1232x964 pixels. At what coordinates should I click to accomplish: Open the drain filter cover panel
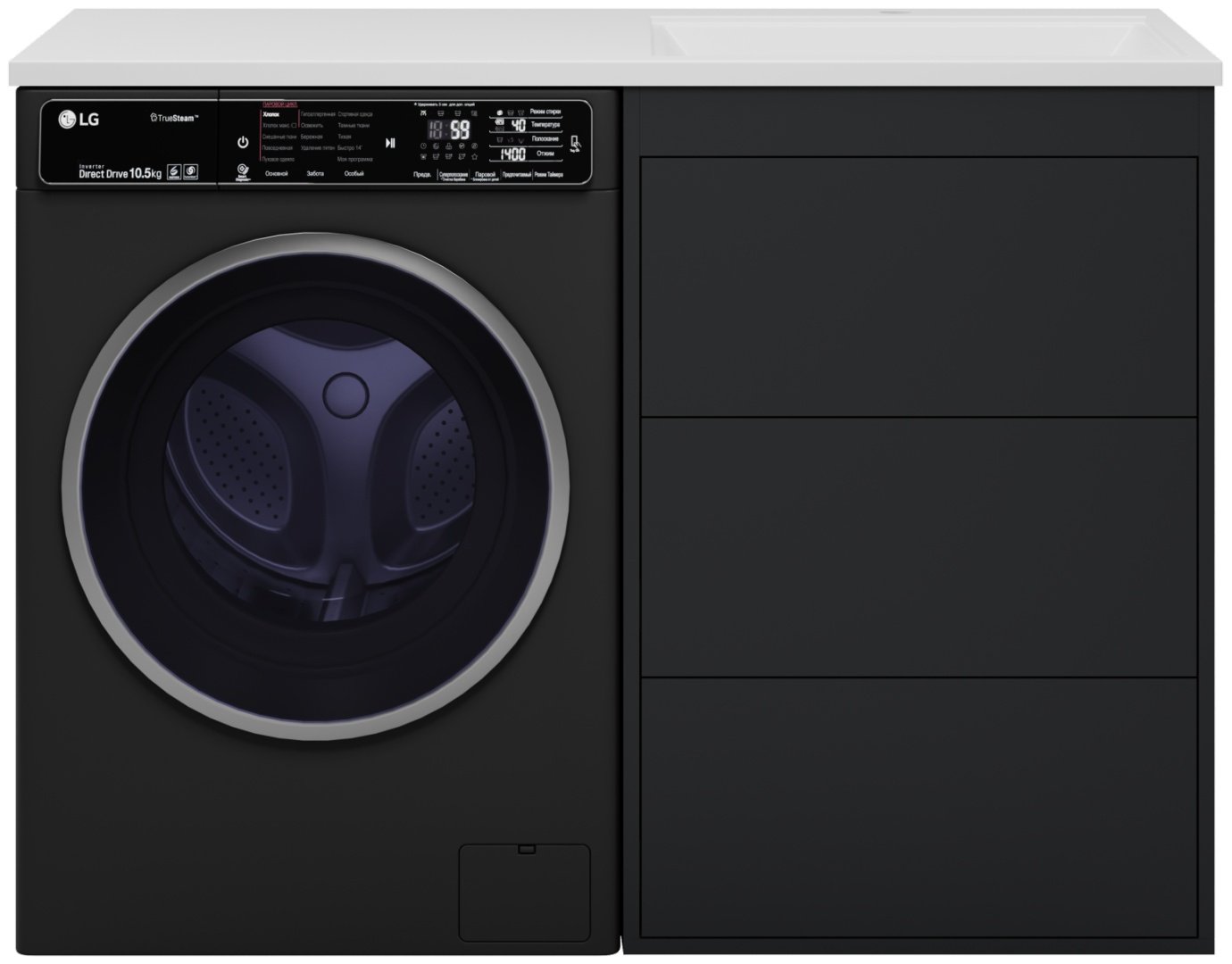(524, 893)
